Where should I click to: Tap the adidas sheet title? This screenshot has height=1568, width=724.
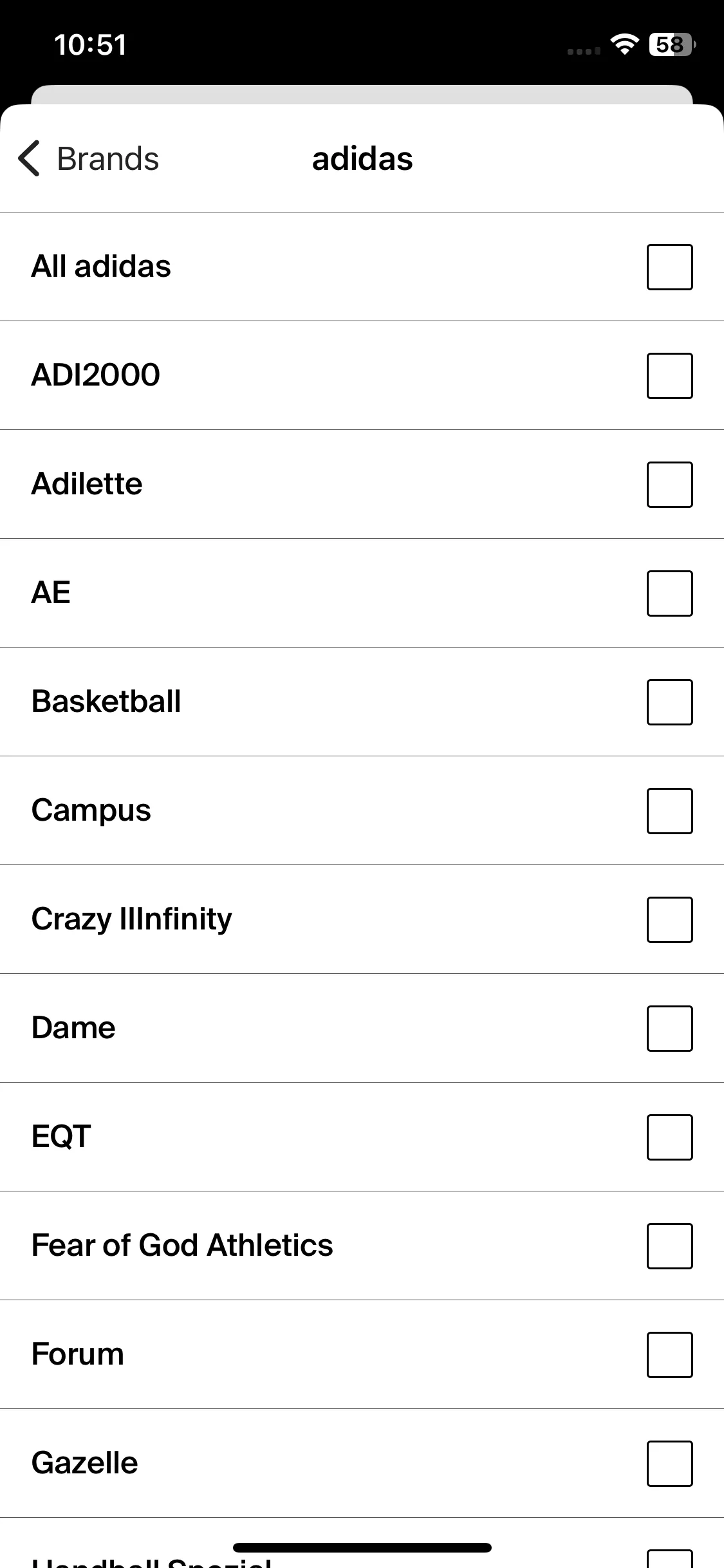click(x=362, y=158)
